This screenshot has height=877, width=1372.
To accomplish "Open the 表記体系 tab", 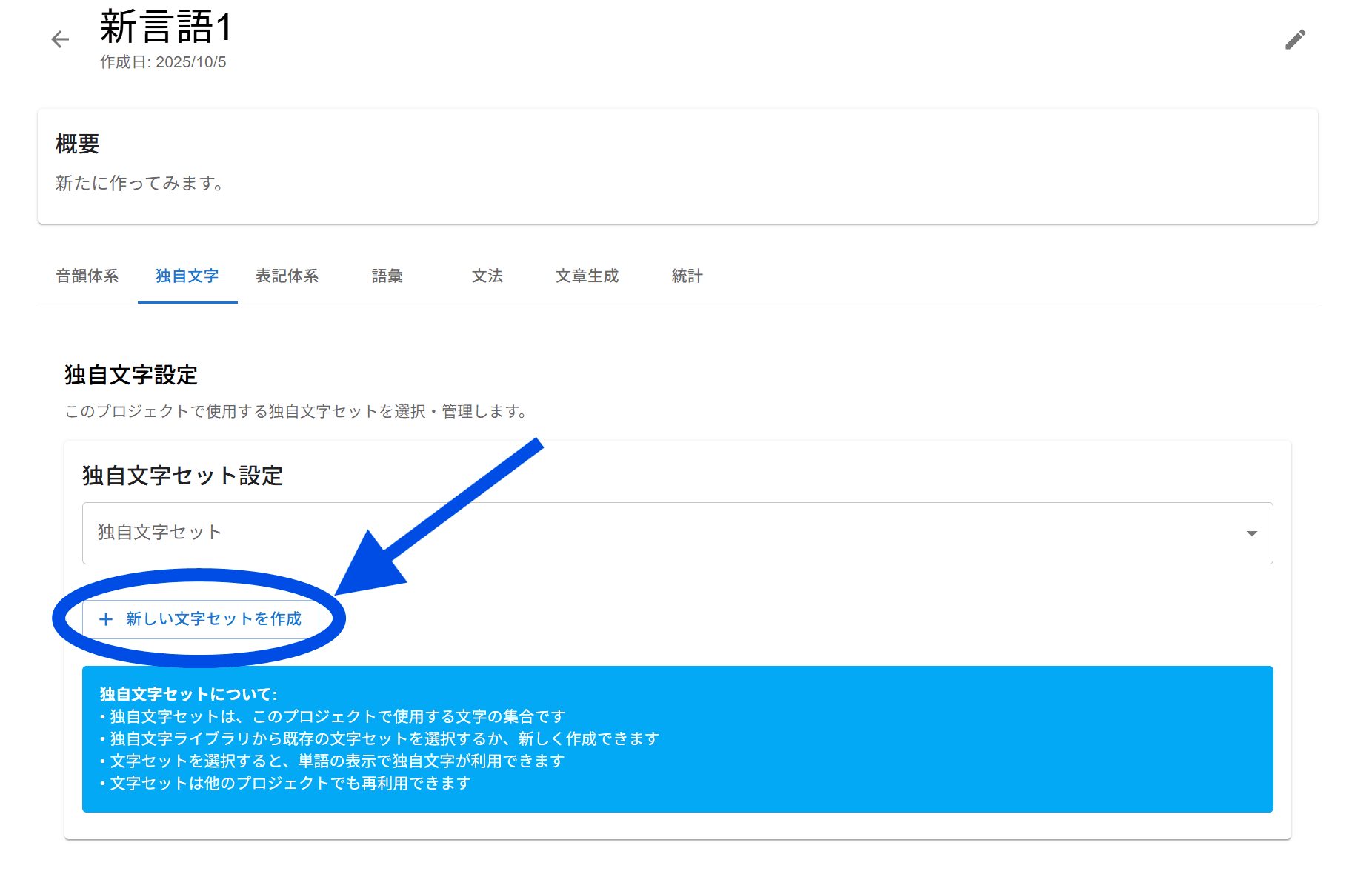I will click(x=287, y=276).
